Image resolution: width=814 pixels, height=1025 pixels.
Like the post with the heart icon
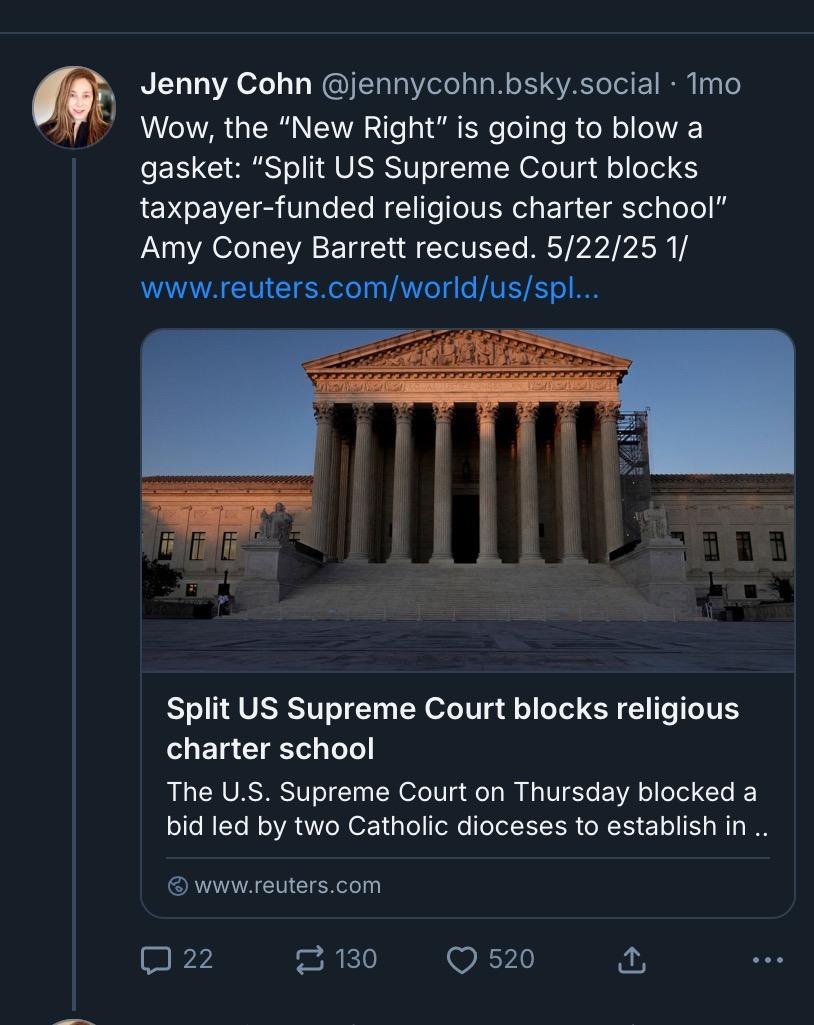coord(462,960)
